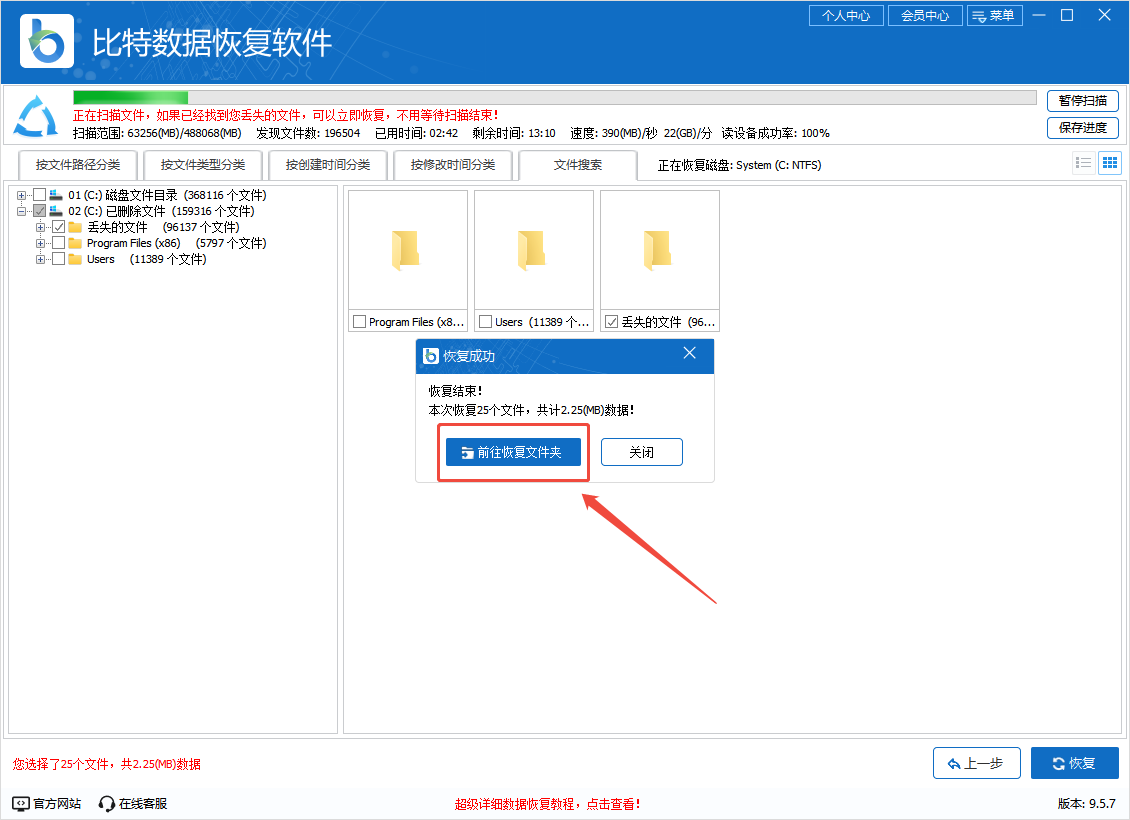
Task: Open 会员中心
Action: tap(925, 15)
